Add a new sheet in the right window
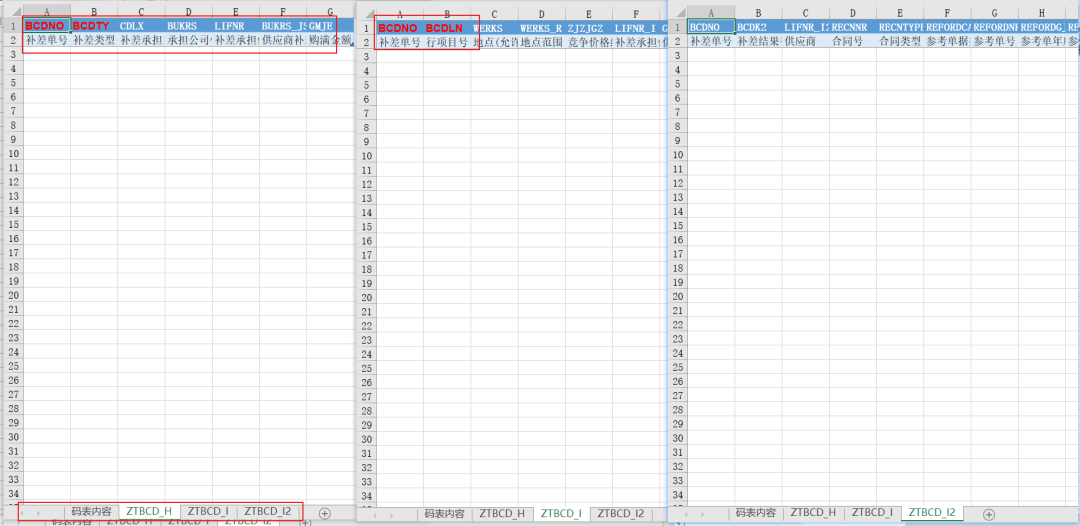1080x526 pixels. [x=988, y=514]
